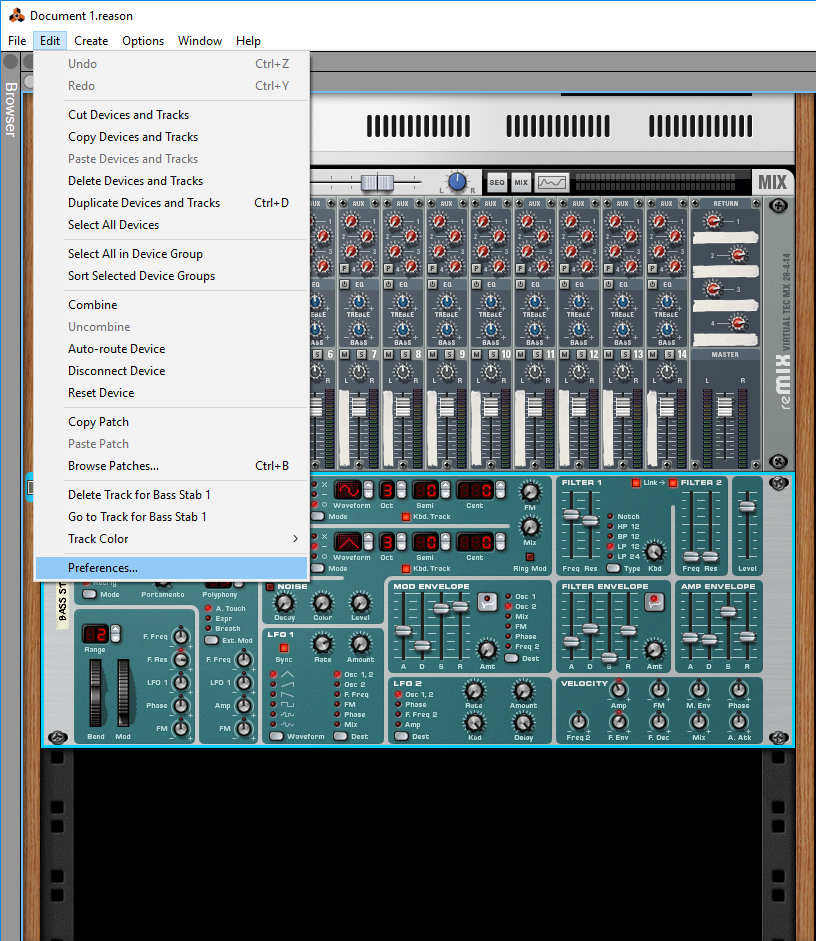Viewport: 816px width, 941px height.
Task: Click oscillator 2 Semi spinner
Action: click(445, 543)
